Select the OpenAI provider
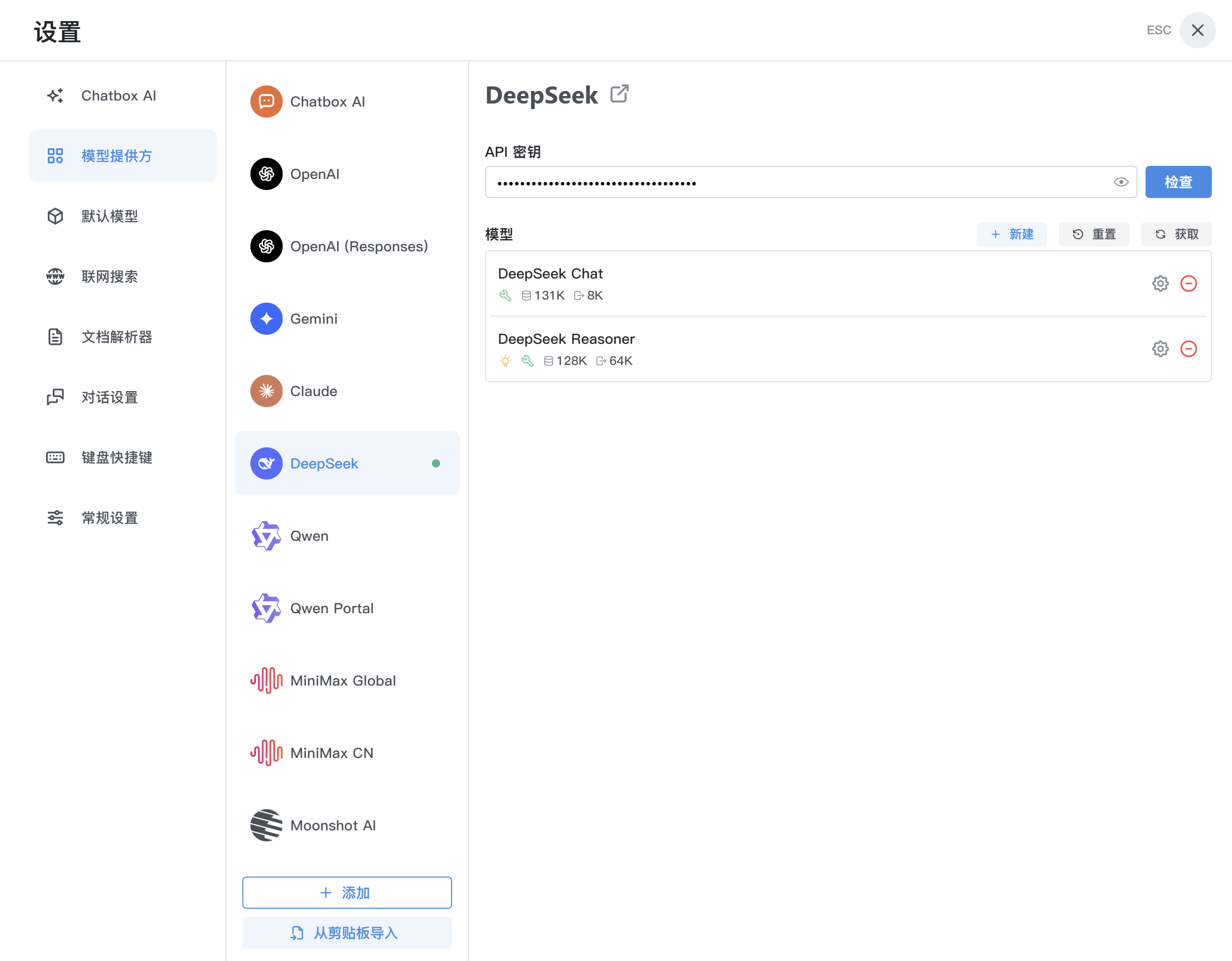1232x961 pixels. [x=347, y=174]
